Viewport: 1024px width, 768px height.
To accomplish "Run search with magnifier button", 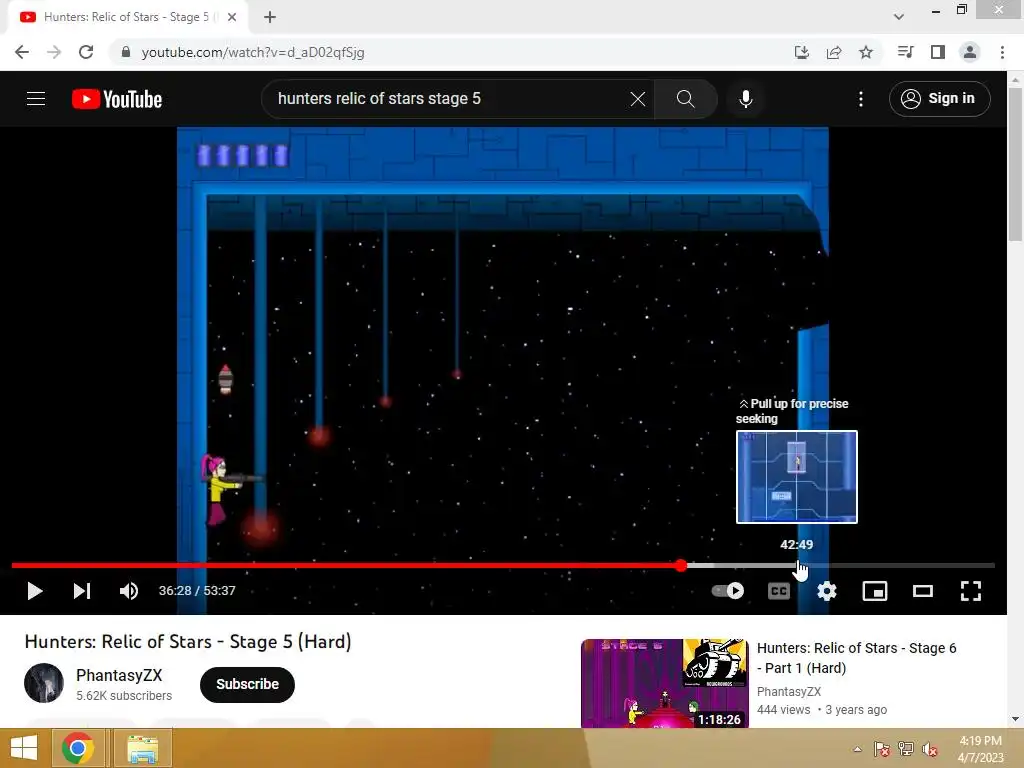I will click(x=685, y=99).
